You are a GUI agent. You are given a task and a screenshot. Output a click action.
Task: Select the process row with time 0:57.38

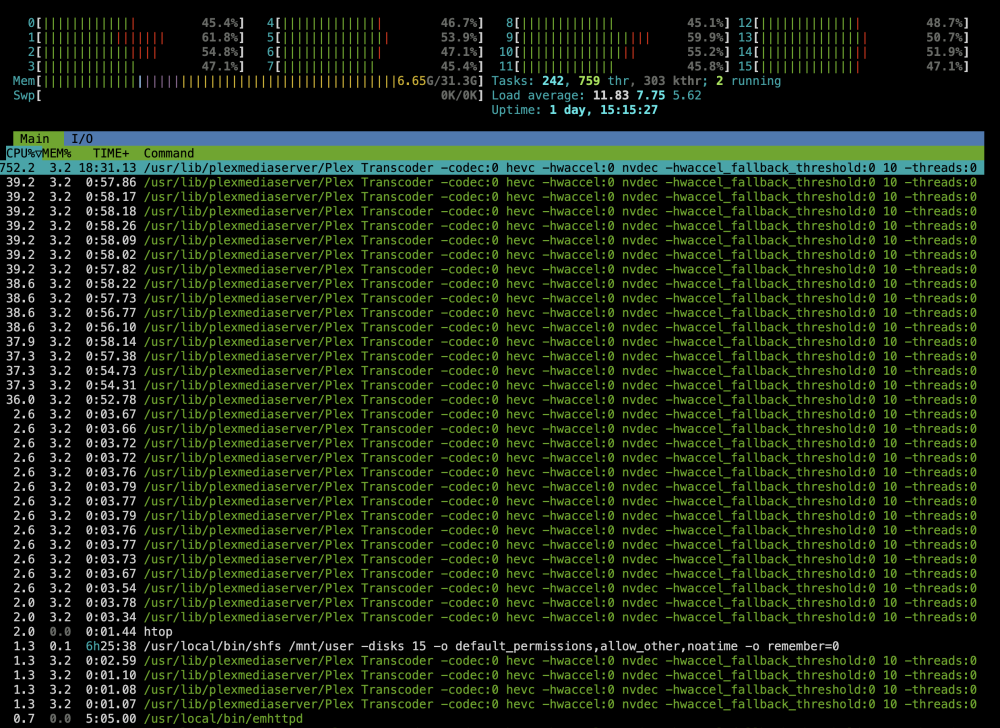click(x=492, y=356)
